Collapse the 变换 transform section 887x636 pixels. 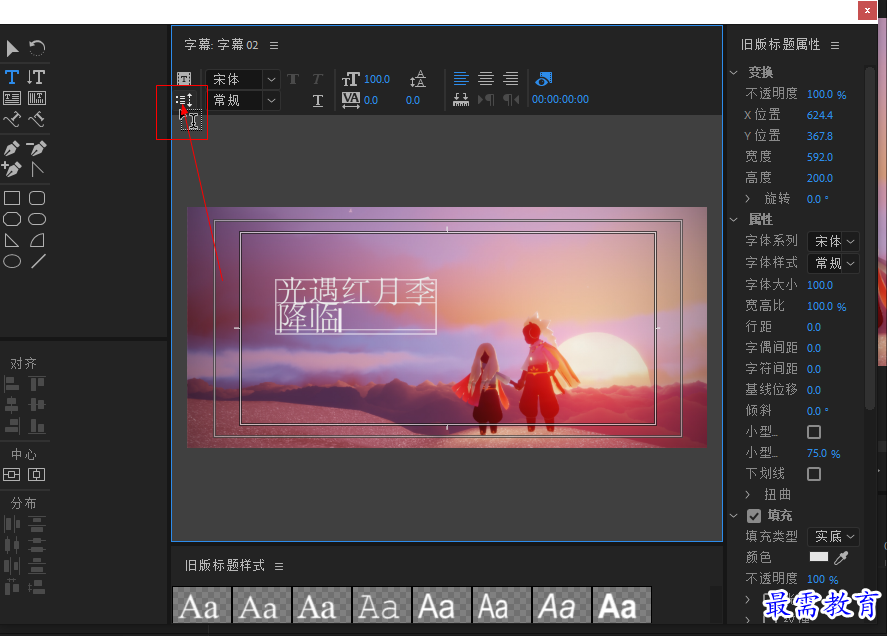click(x=734, y=72)
